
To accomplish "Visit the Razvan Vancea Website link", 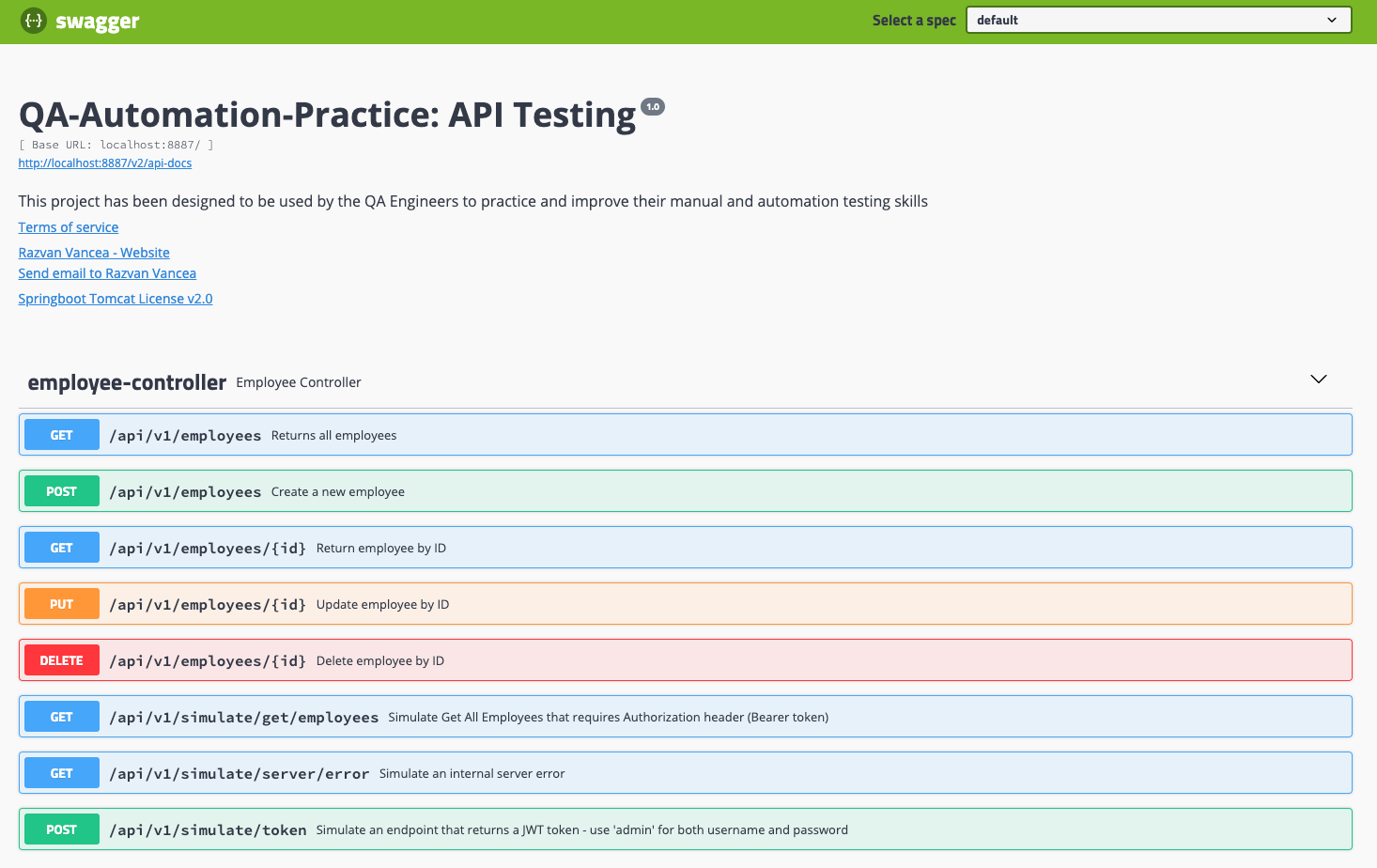I will coord(93,252).
